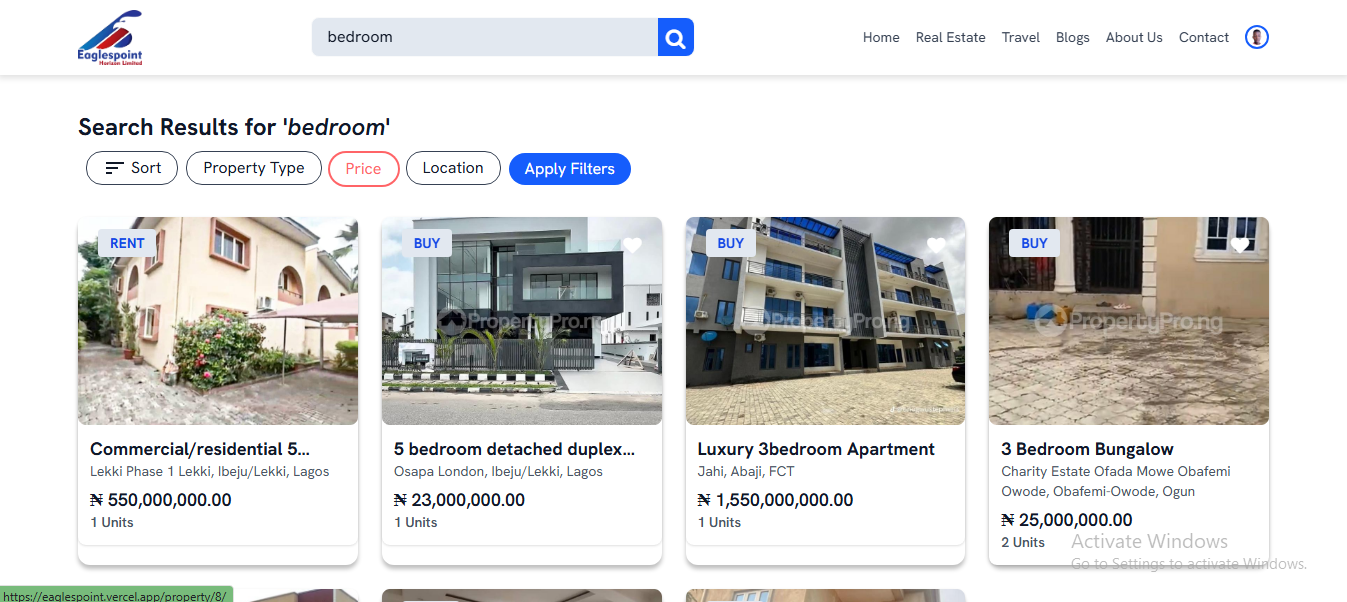The height and width of the screenshot is (602, 1347).
Task: Open the Location filter
Action: point(453,168)
